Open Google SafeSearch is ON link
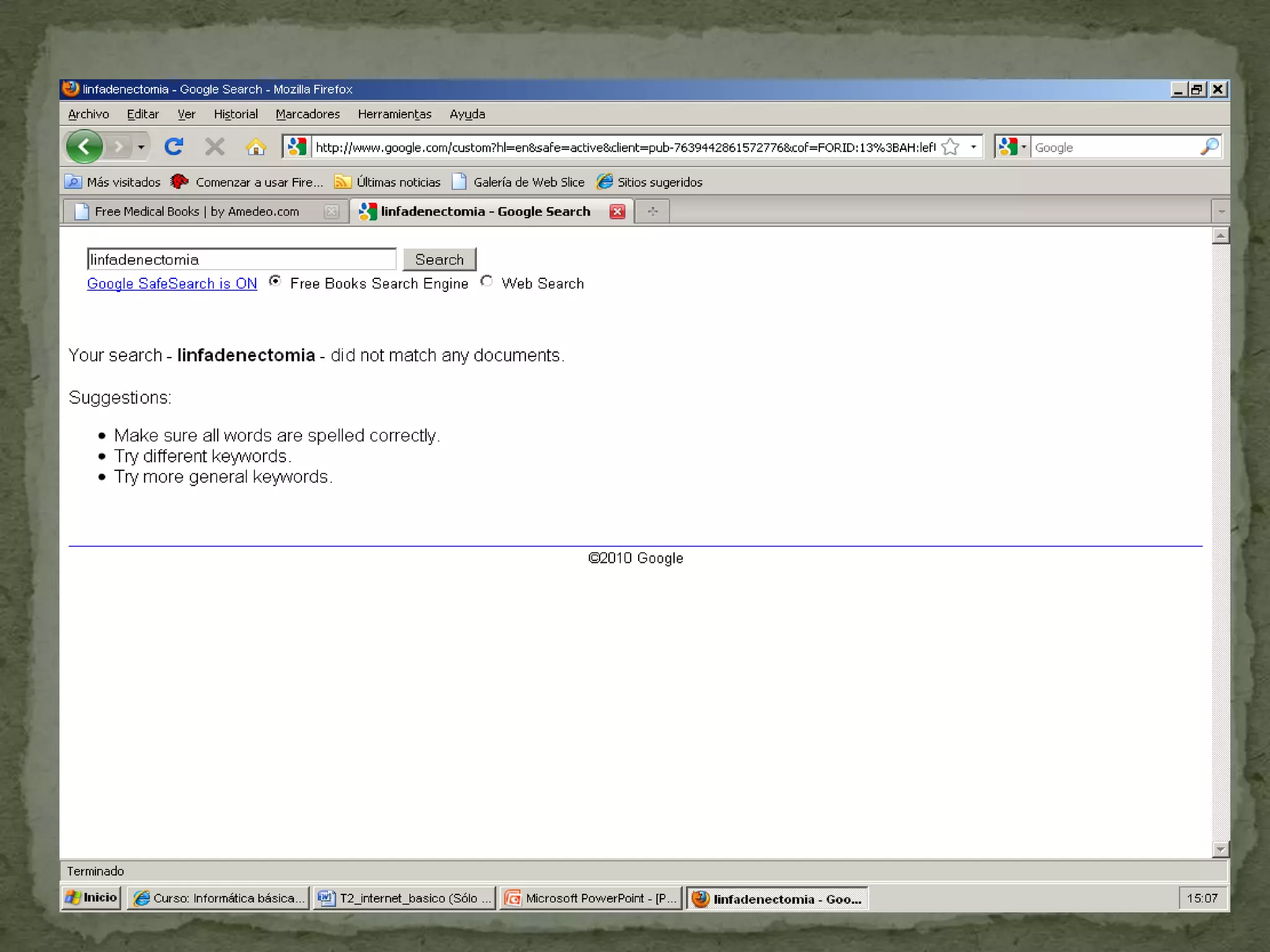 click(172, 284)
